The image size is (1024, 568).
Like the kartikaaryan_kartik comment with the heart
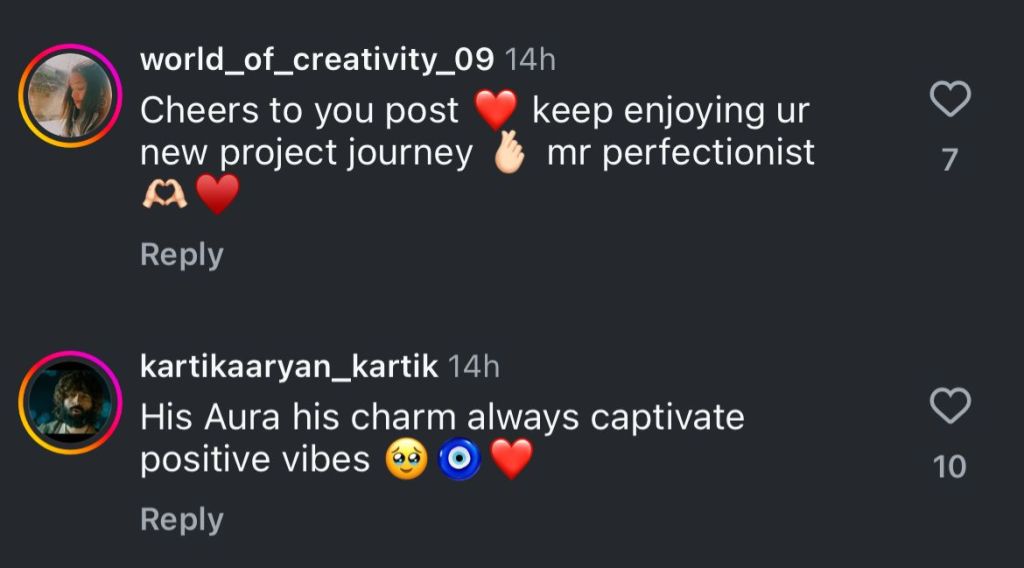[950, 406]
